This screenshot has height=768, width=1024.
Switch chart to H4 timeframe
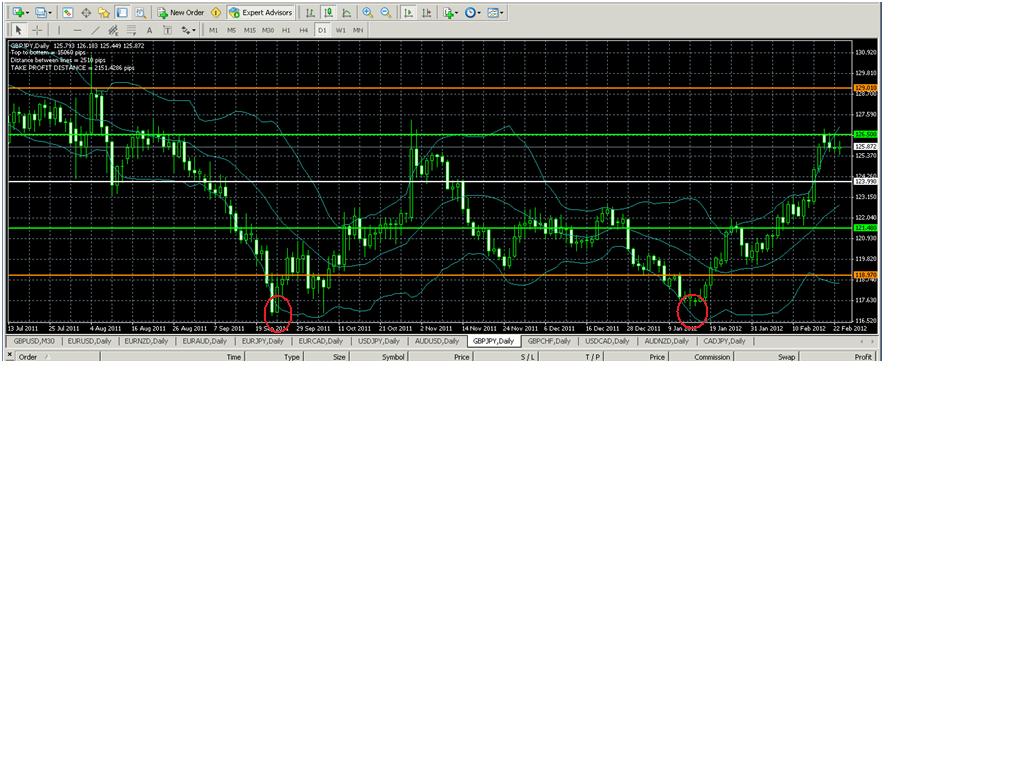(x=304, y=30)
